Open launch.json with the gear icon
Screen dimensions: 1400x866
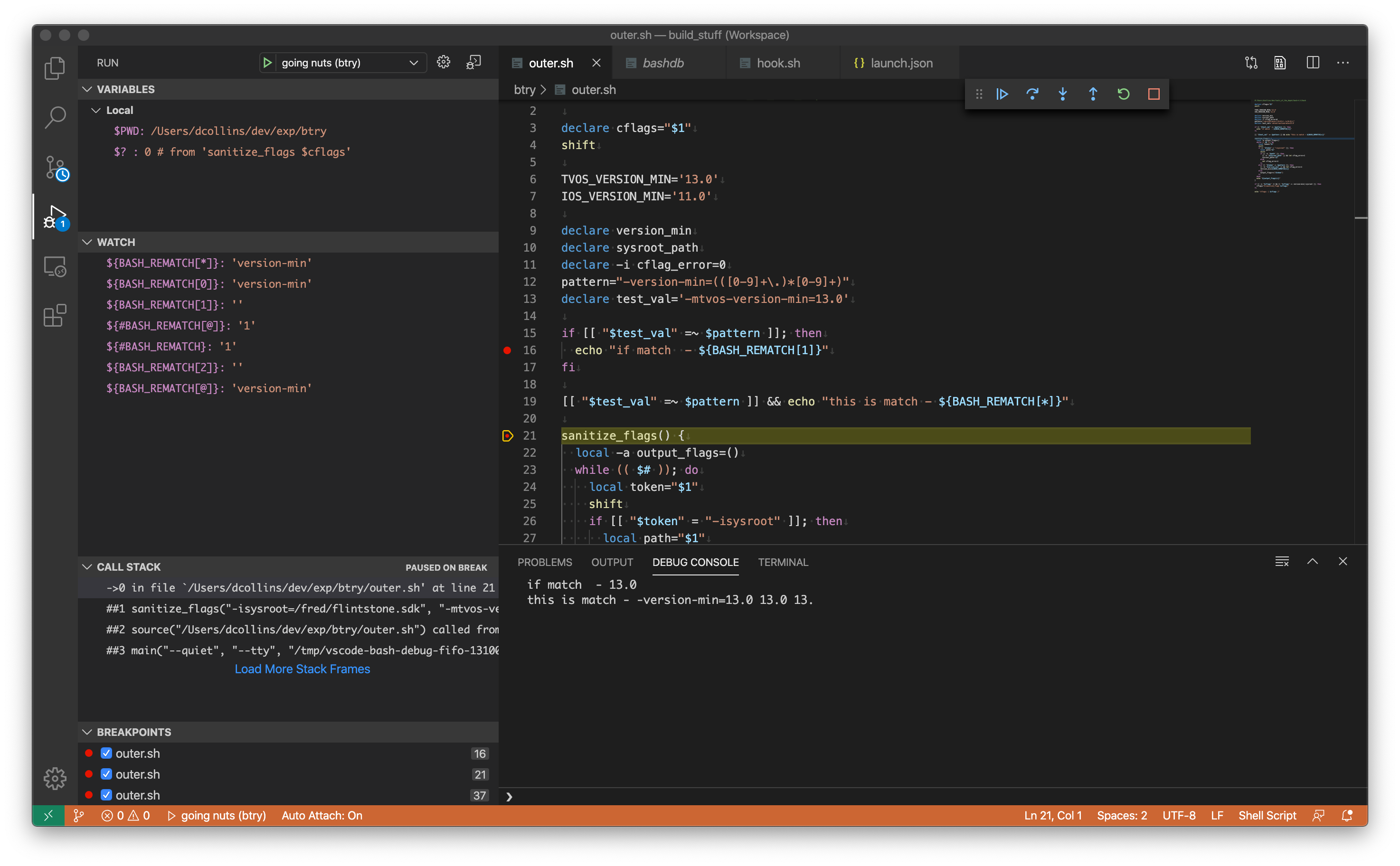[x=444, y=62]
